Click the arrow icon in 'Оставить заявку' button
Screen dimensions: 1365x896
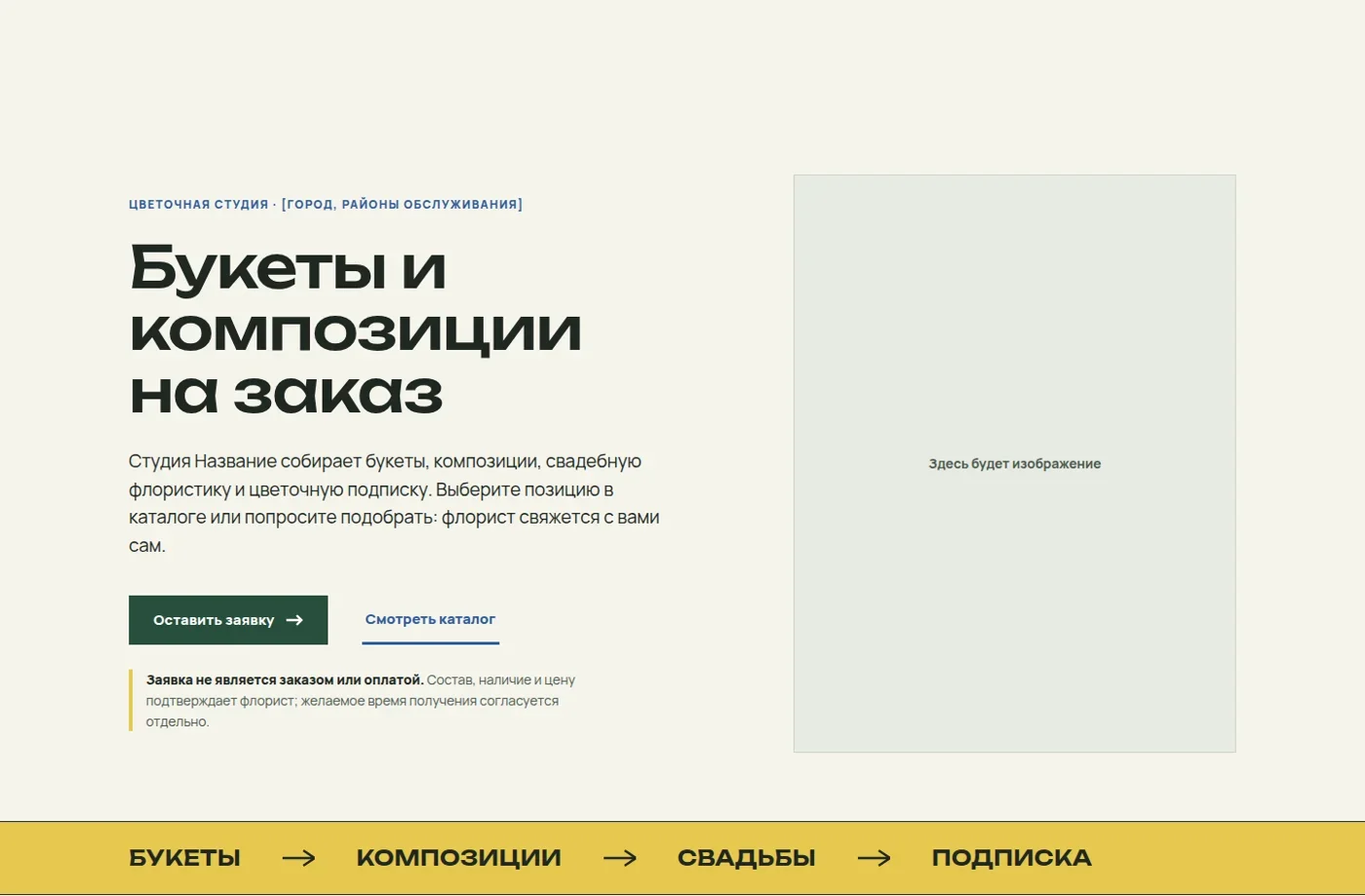point(294,620)
